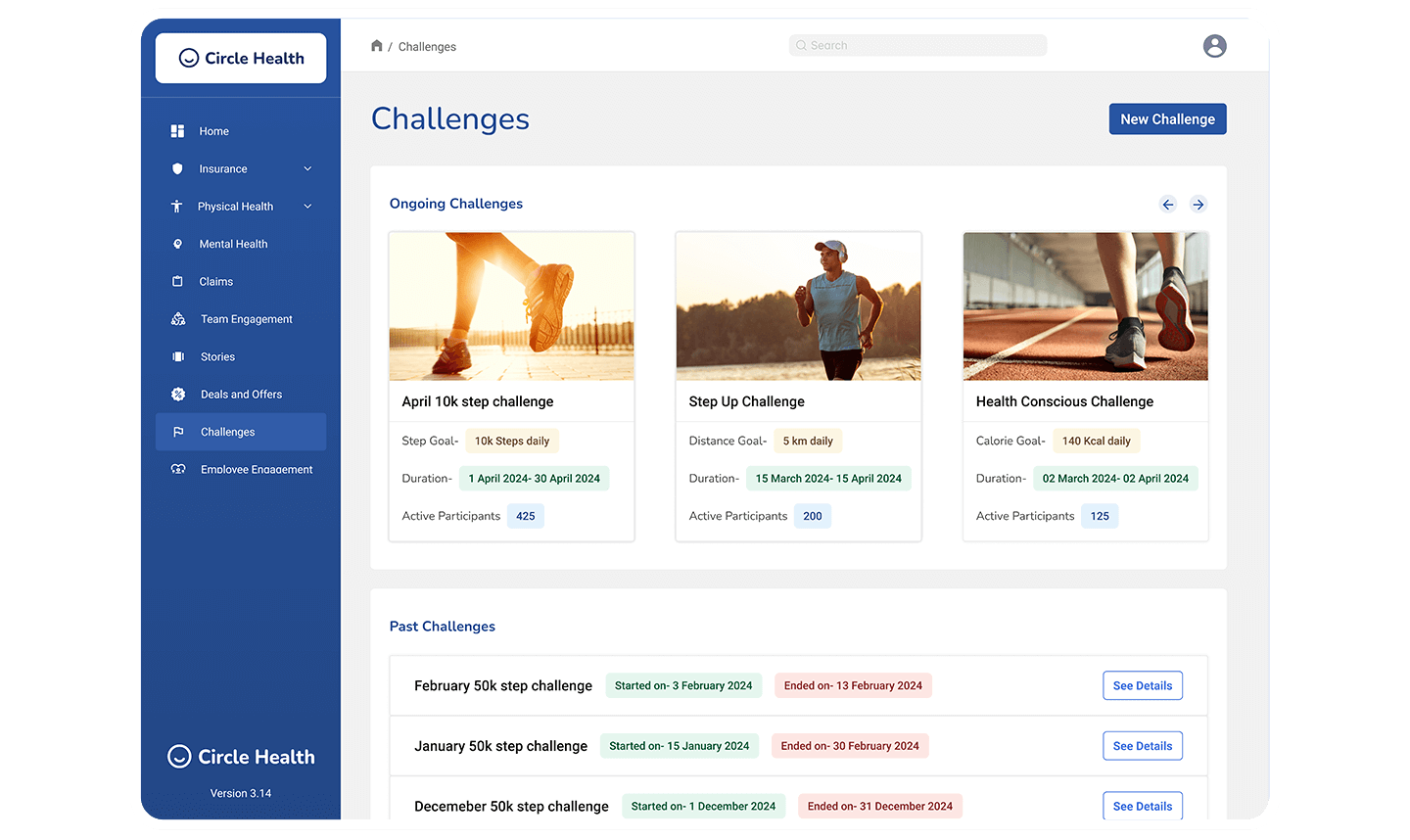Click February 50k step challenge name
This screenshot has height=840, width=1410.
click(503, 685)
